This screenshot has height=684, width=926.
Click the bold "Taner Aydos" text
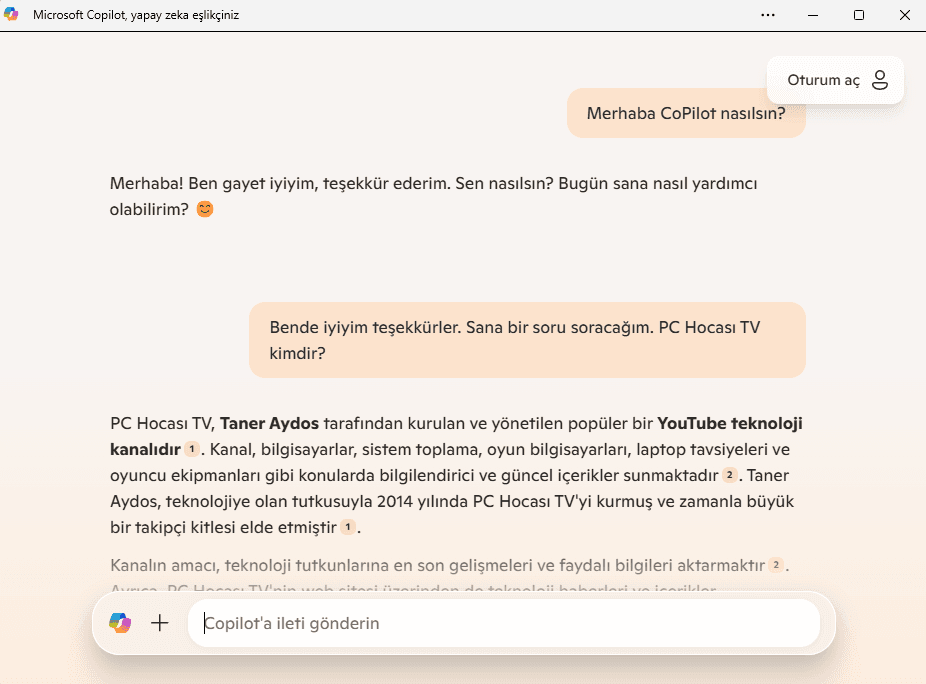point(269,422)
